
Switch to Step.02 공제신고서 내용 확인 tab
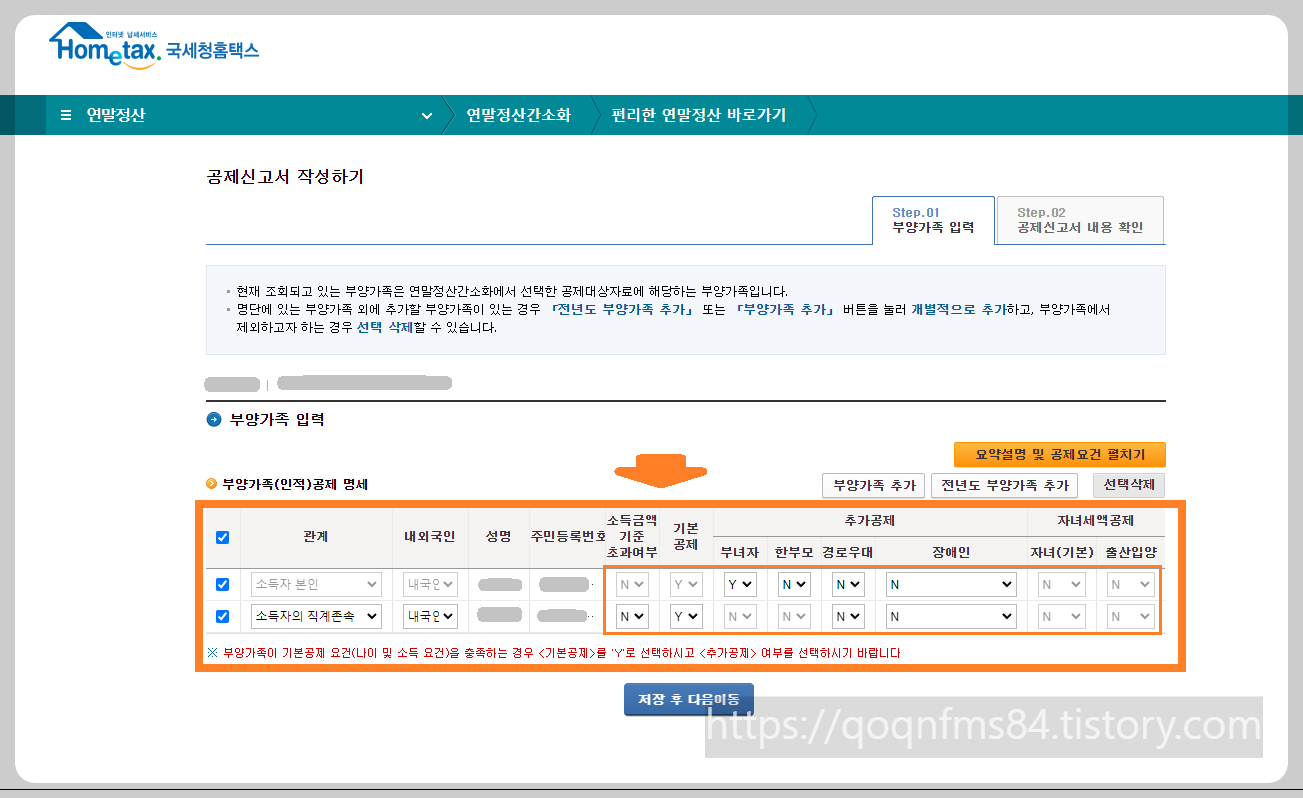coord(1080,220)
